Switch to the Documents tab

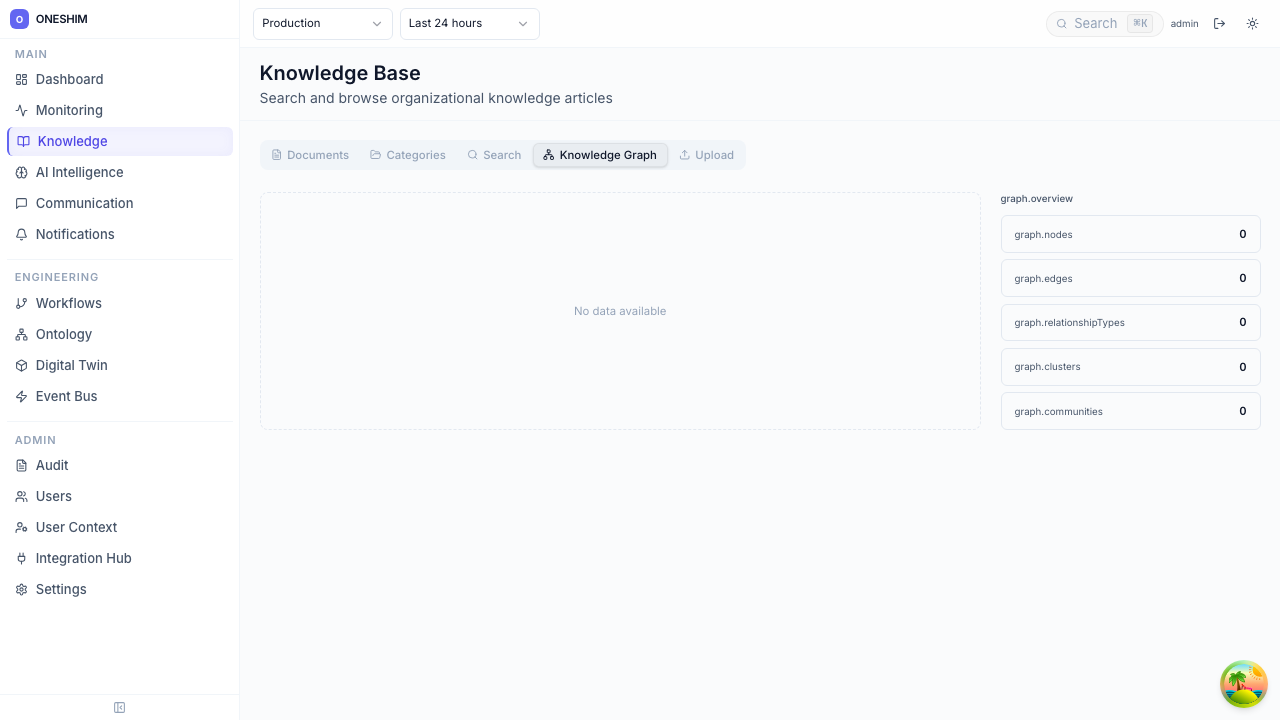(x=310, y=155)
